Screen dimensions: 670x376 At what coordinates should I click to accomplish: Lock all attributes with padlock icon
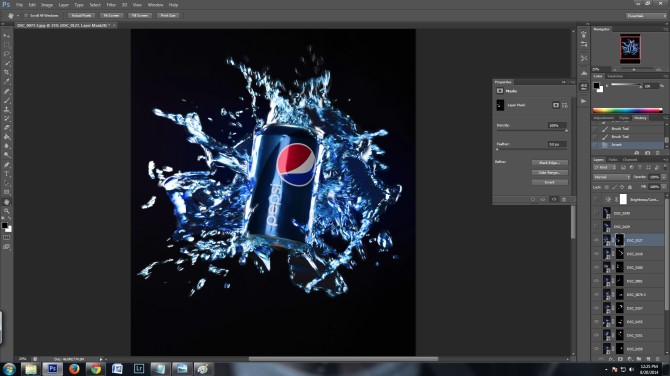click(x=630, y=187)
